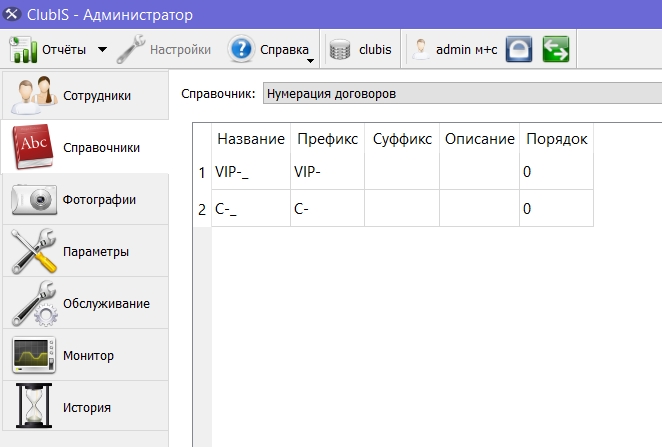
Task: Click the ClubIS app icon in title bar
Action: pyautogui.click(x=12, y=14)
